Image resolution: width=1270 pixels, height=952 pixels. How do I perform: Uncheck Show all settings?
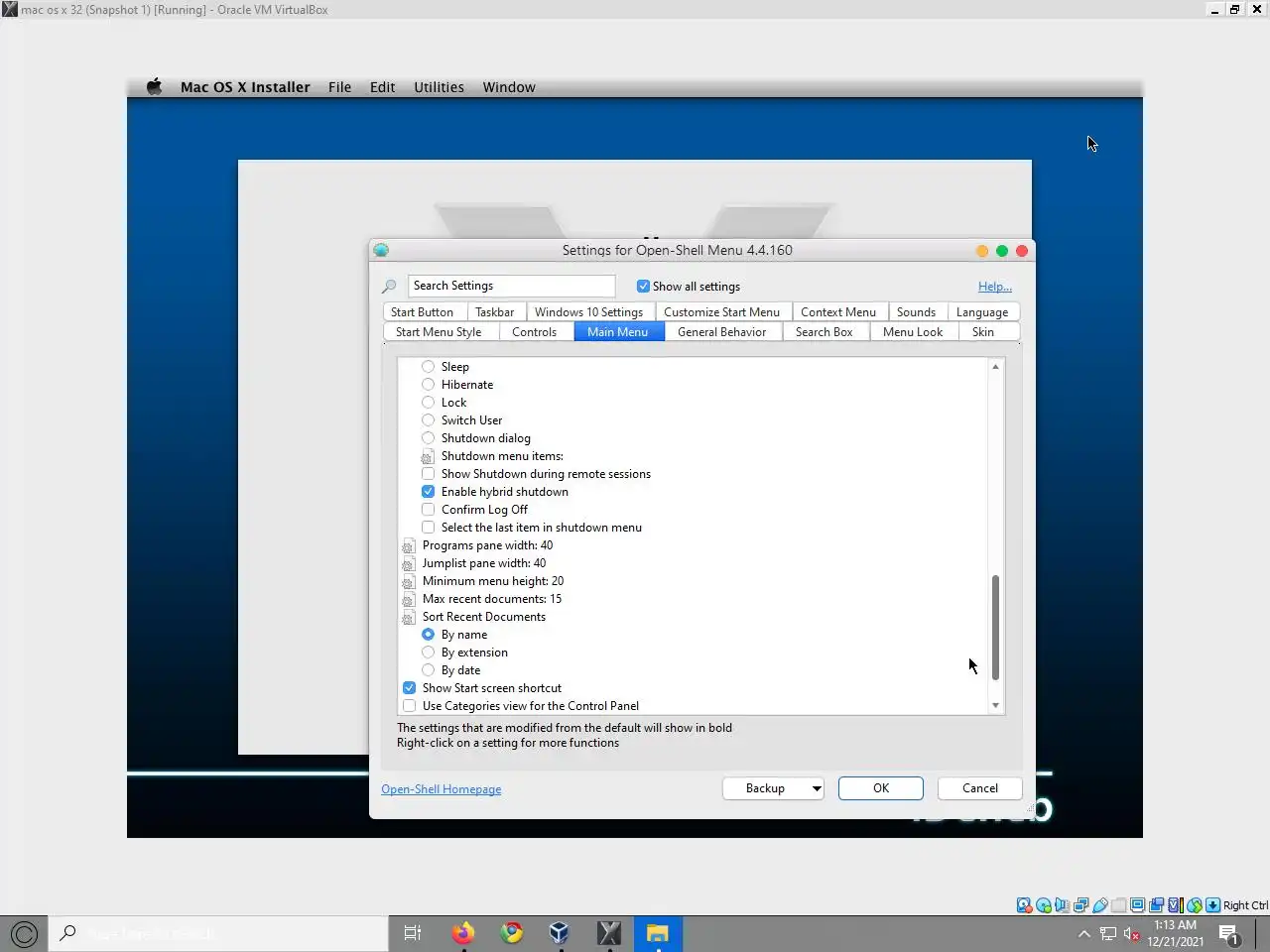[x=643, y=286]
